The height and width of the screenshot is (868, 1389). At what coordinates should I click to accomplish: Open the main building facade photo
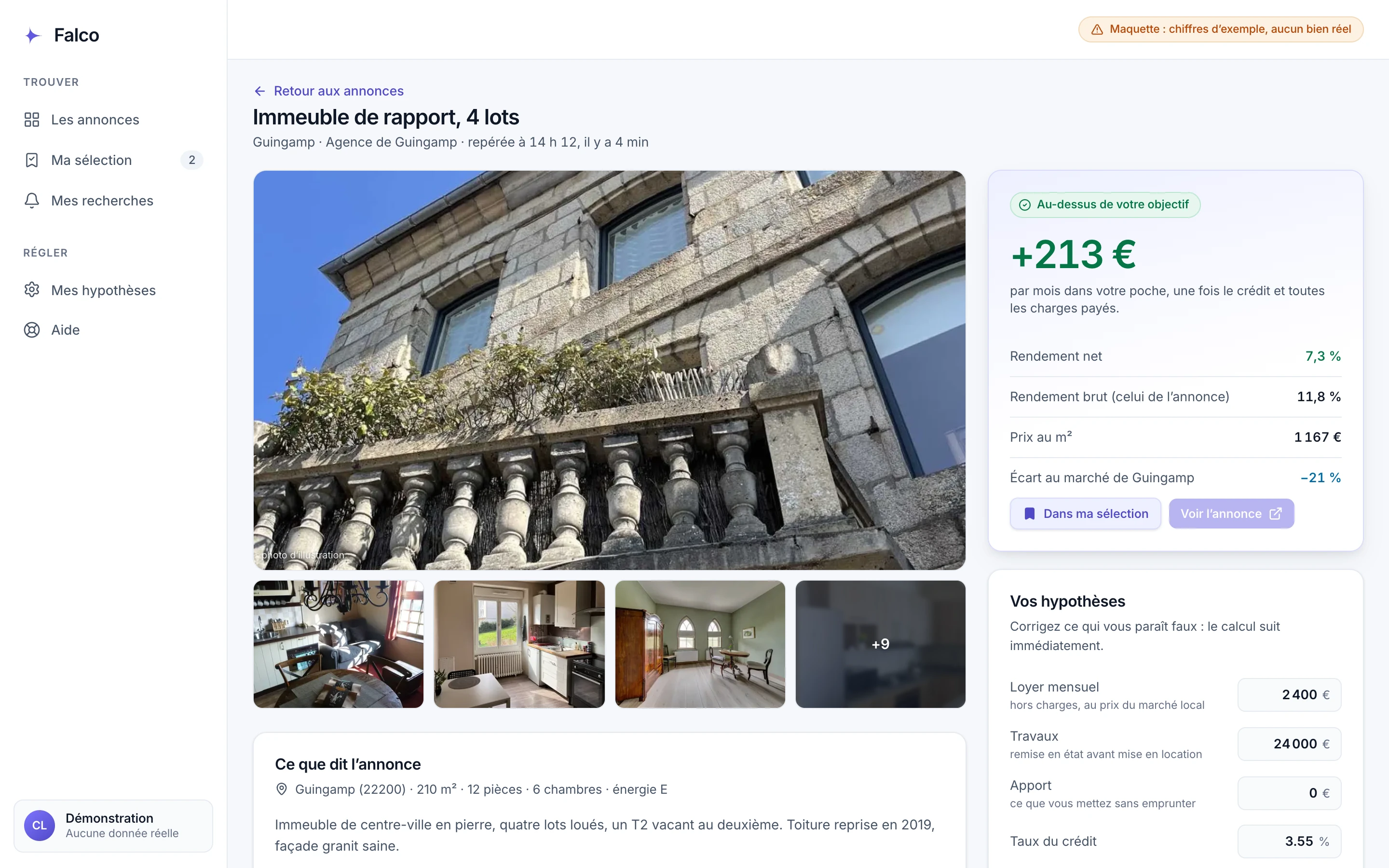pos(609,370)
